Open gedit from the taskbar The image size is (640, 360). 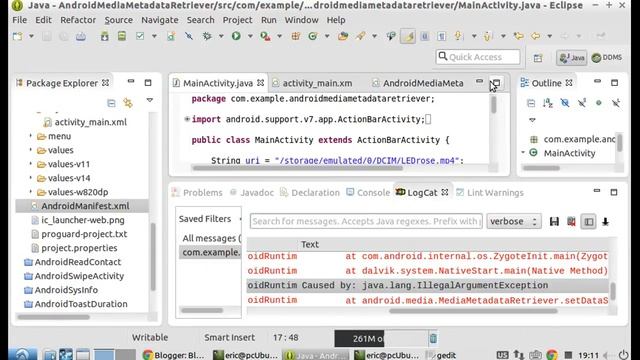coord(440,355)
